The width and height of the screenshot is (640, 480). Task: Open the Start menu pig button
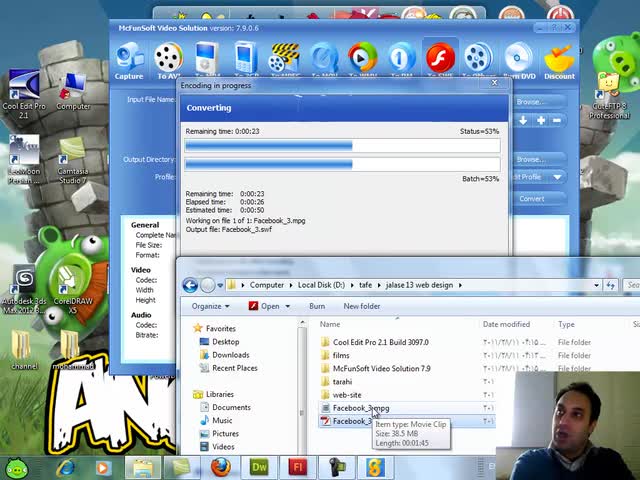tap(16, 467)
